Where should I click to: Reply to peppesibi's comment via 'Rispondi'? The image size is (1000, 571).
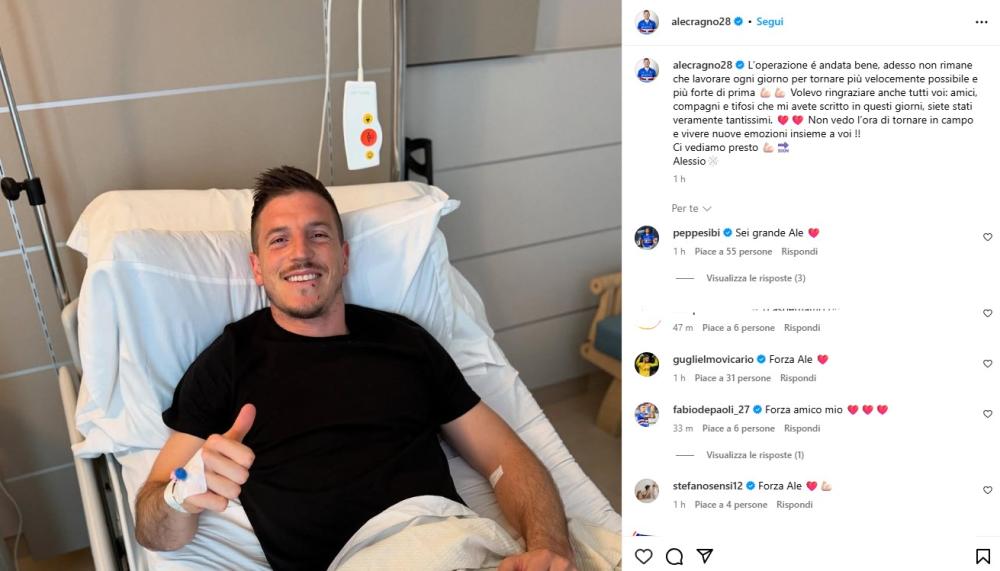coord(799,251)
